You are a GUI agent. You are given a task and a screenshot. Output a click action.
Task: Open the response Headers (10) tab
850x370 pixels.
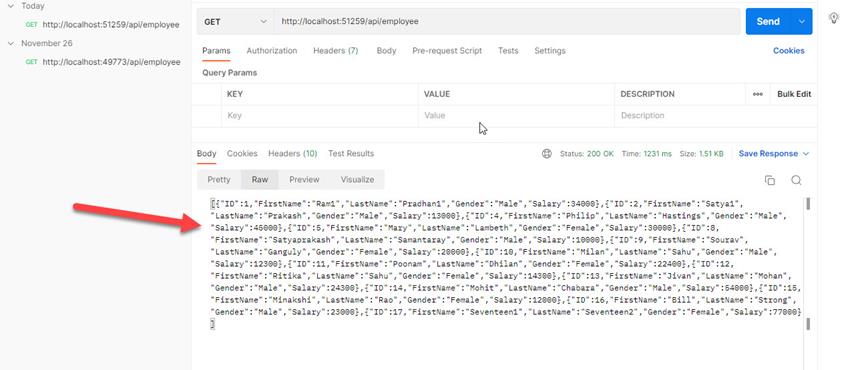pyautogui.click(x=293, y=153)
